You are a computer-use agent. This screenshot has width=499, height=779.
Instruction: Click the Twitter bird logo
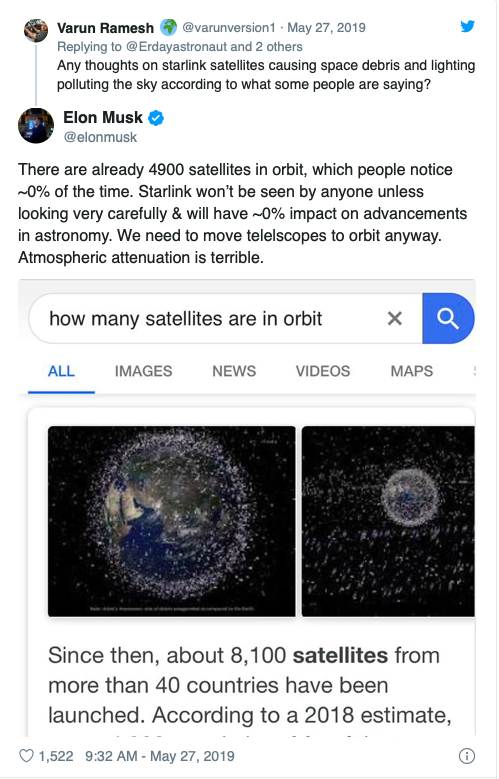click(467, 26)
